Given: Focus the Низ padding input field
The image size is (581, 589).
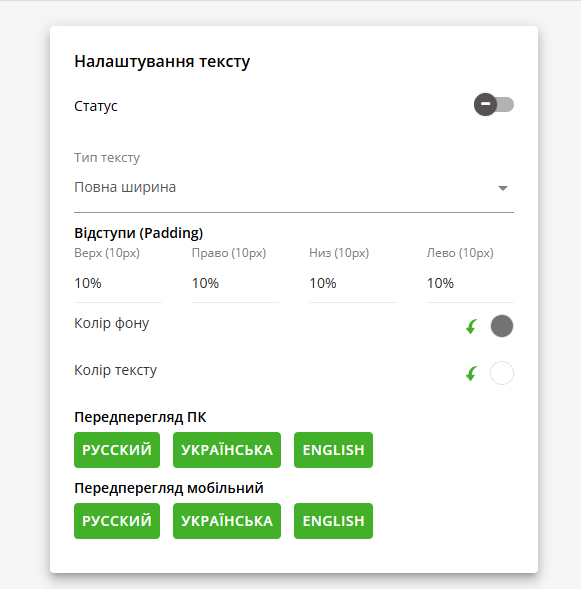Looking at the screenshot, I should click(353, 283).
